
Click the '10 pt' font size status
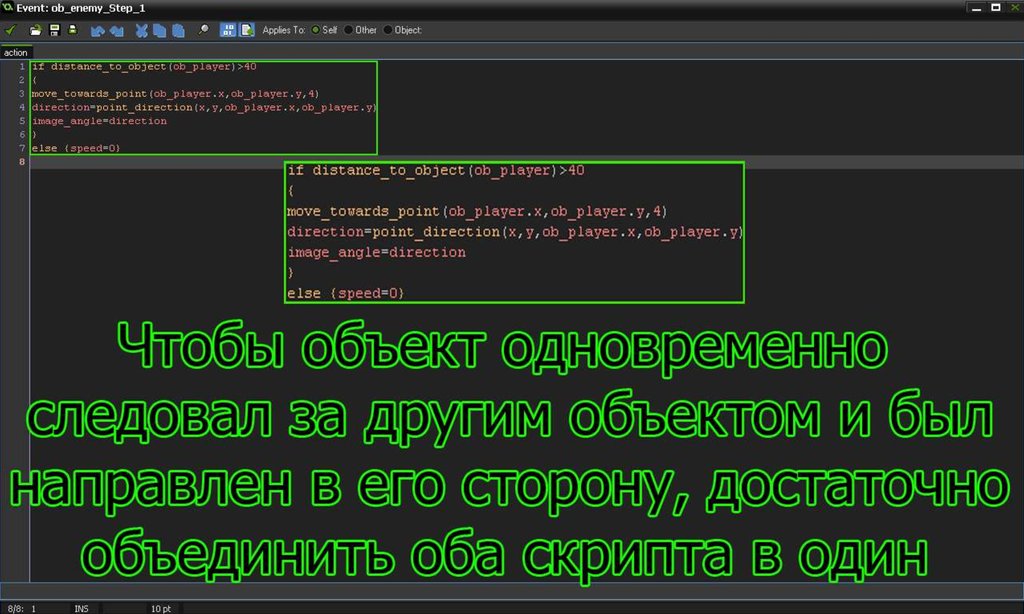161,609
